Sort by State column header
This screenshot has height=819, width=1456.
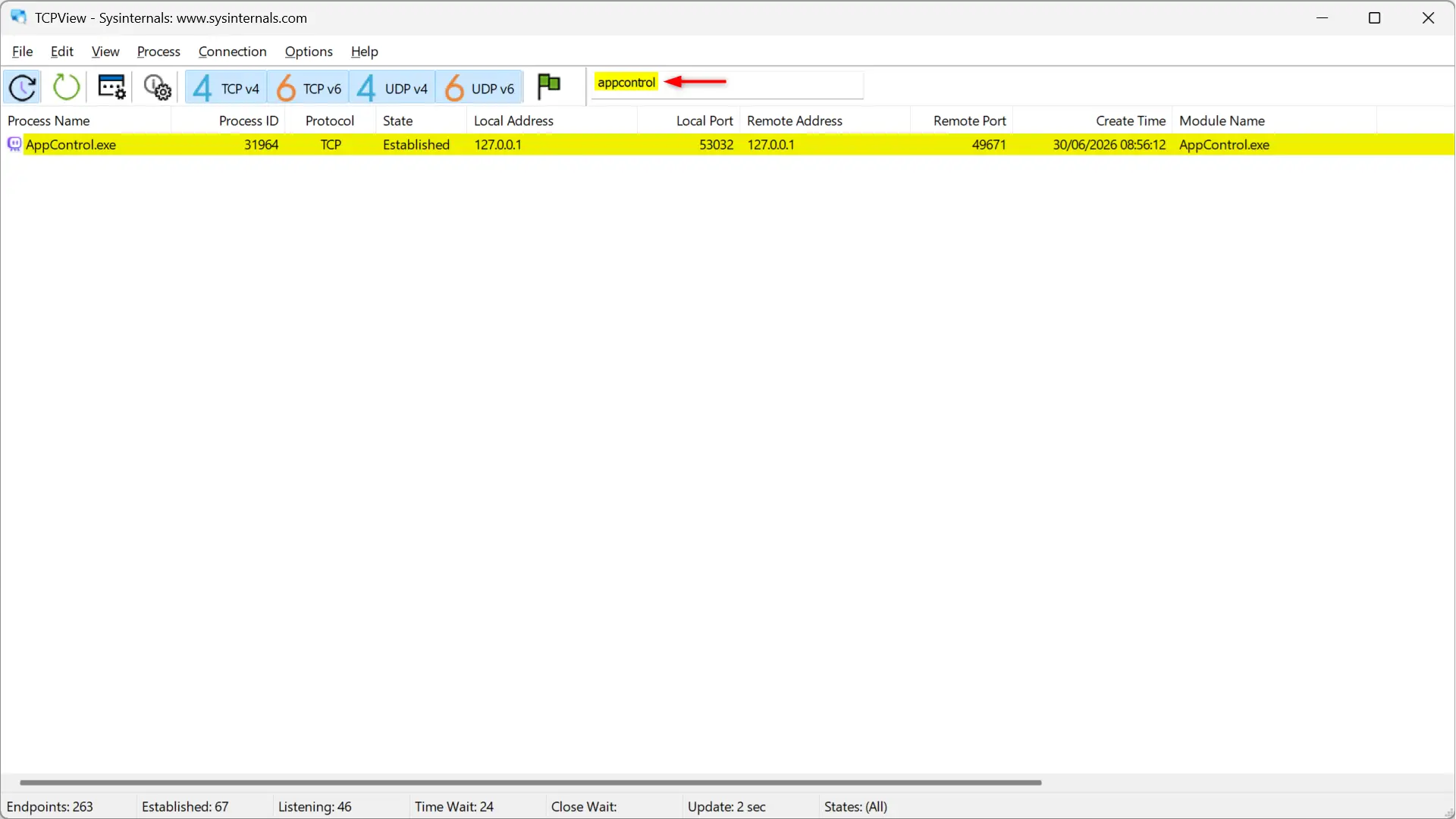(421, 121)
